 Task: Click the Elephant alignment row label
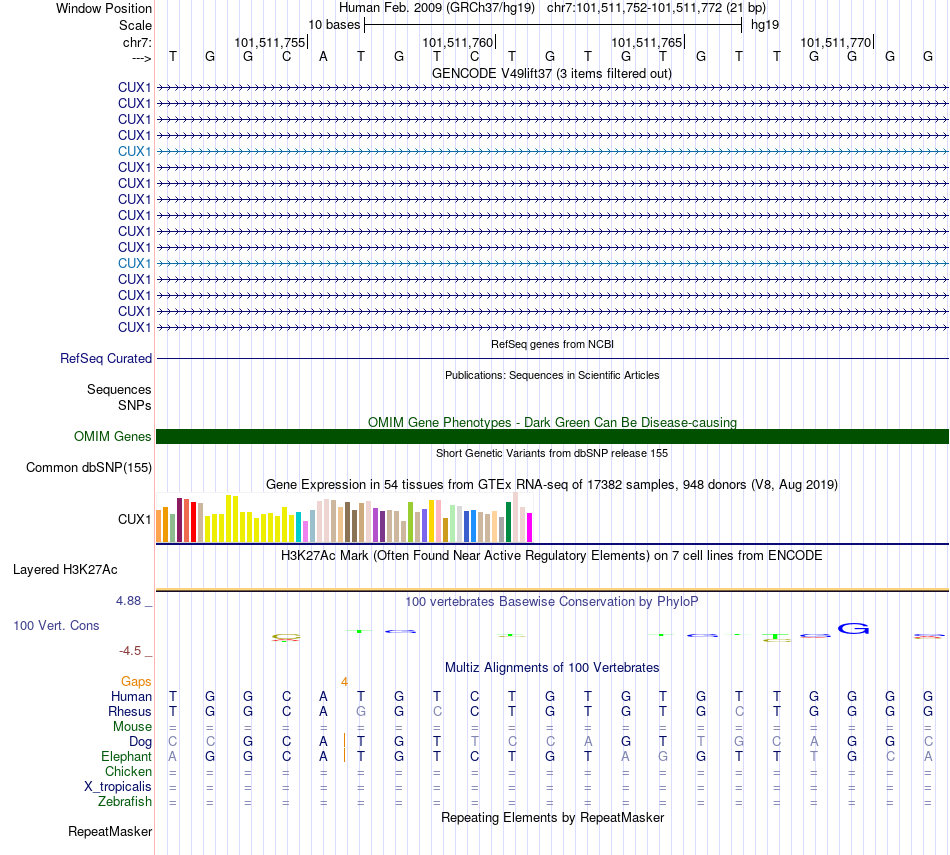[126, 756]
